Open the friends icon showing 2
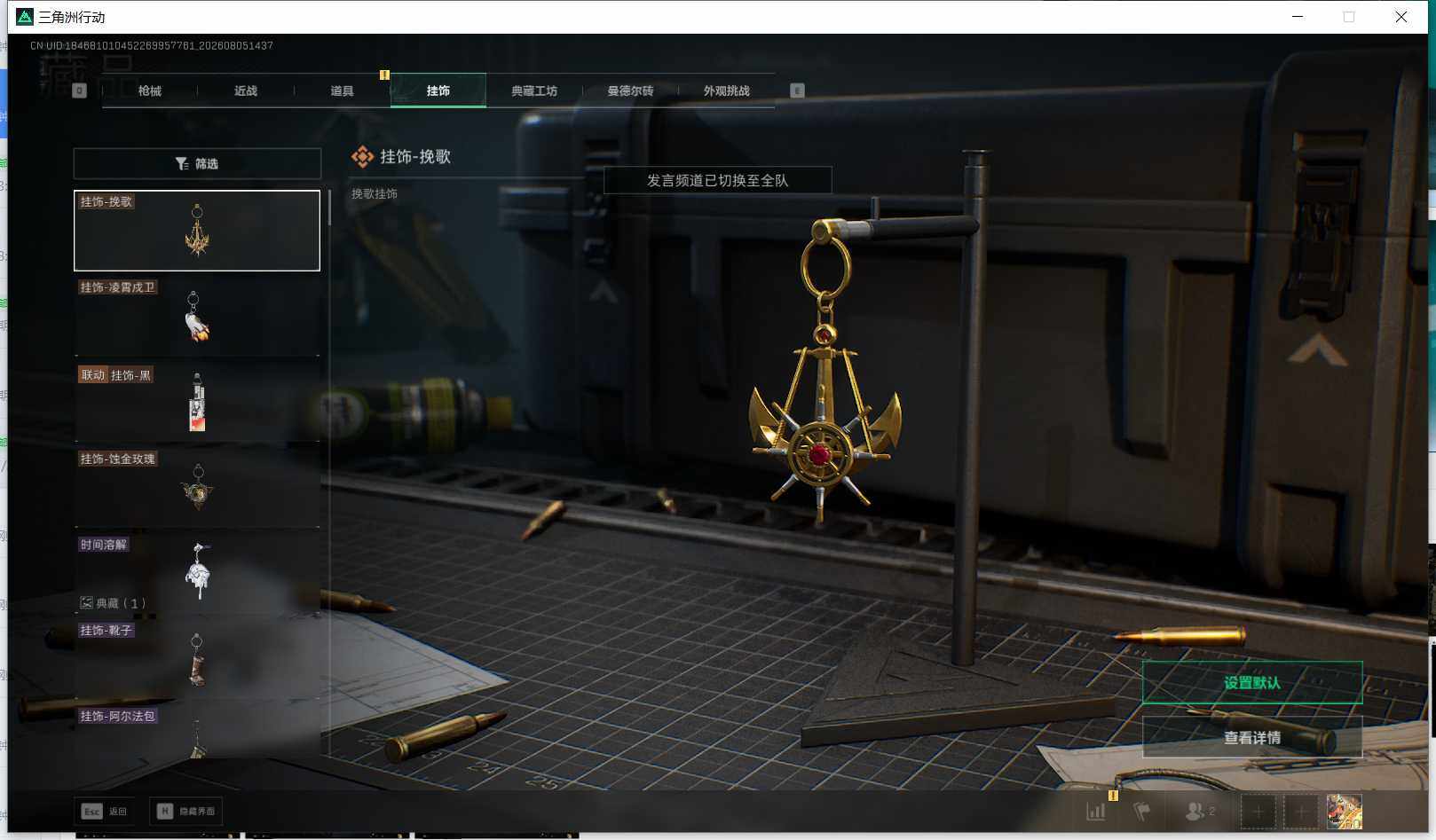This screenshot has height=840, width=1436. (1200, 811)
